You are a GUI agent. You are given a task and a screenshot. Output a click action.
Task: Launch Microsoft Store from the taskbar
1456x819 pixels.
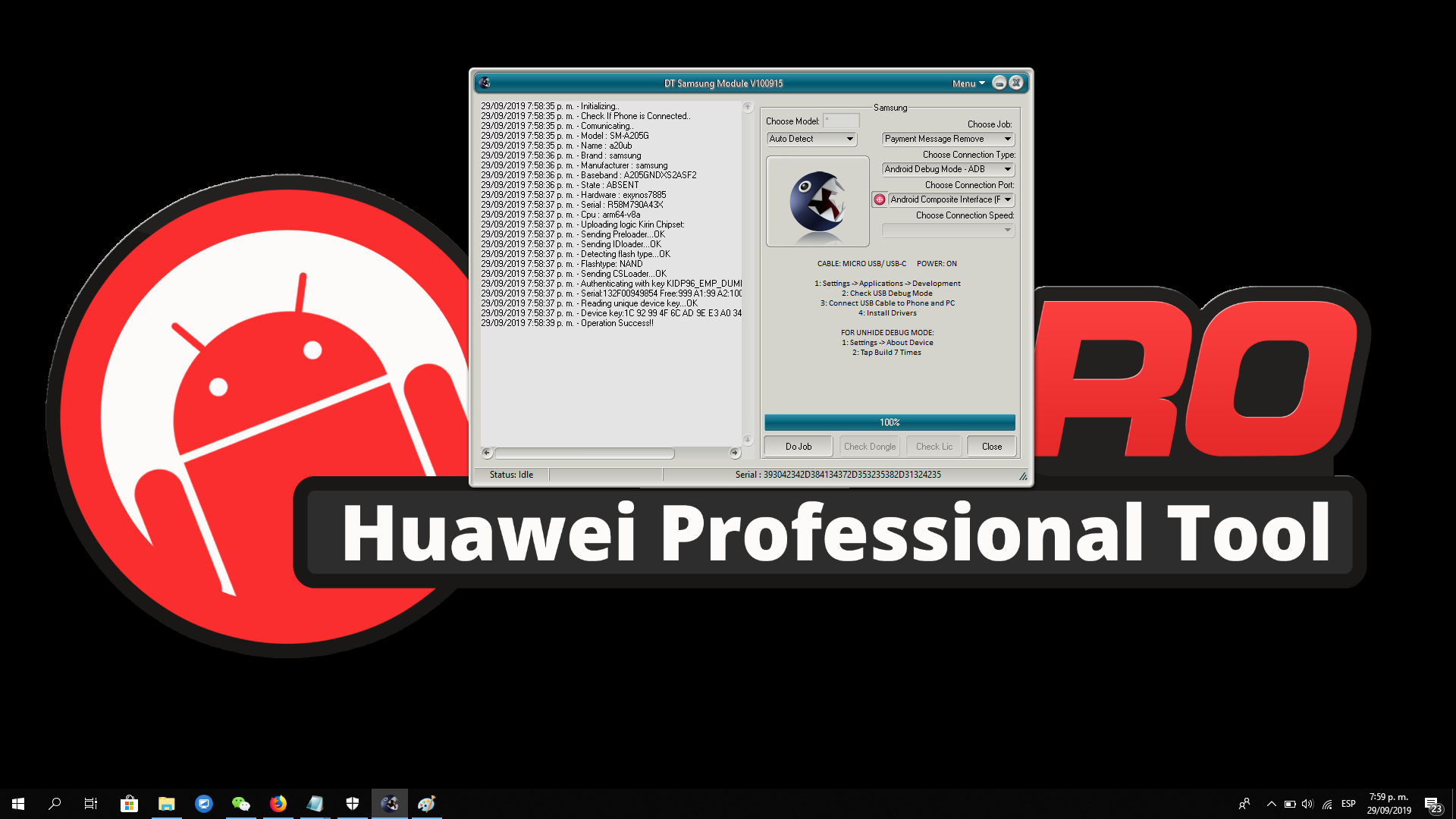130,804
